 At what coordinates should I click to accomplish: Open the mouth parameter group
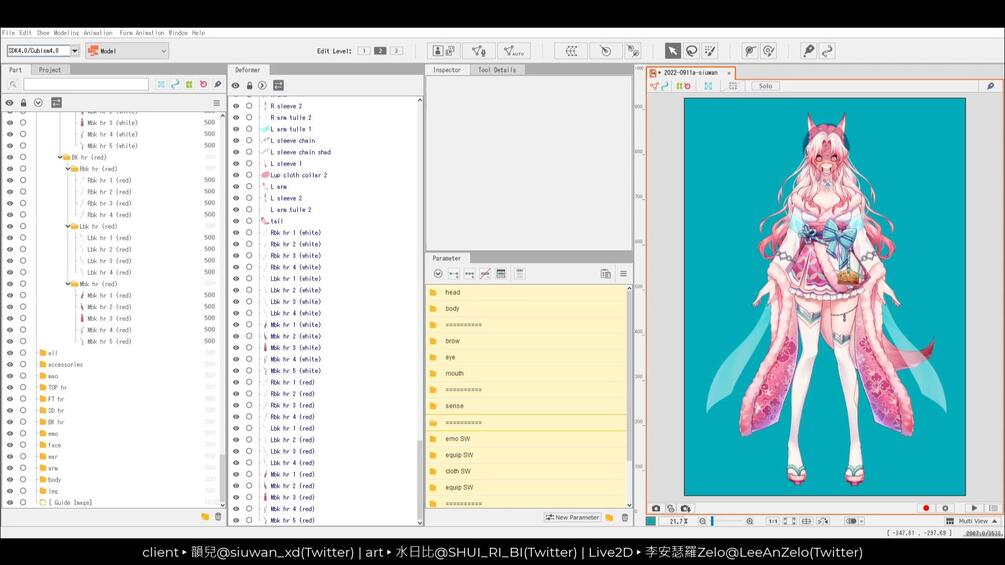pyautogui.click(x=526, y=373)
